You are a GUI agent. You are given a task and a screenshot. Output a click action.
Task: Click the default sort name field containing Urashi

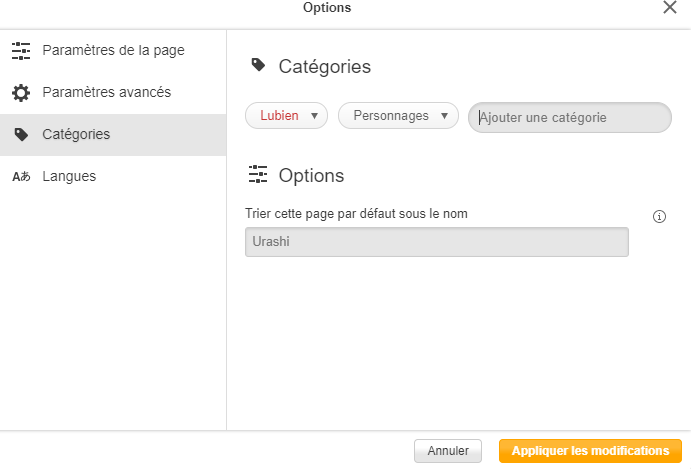click(436, 242)
